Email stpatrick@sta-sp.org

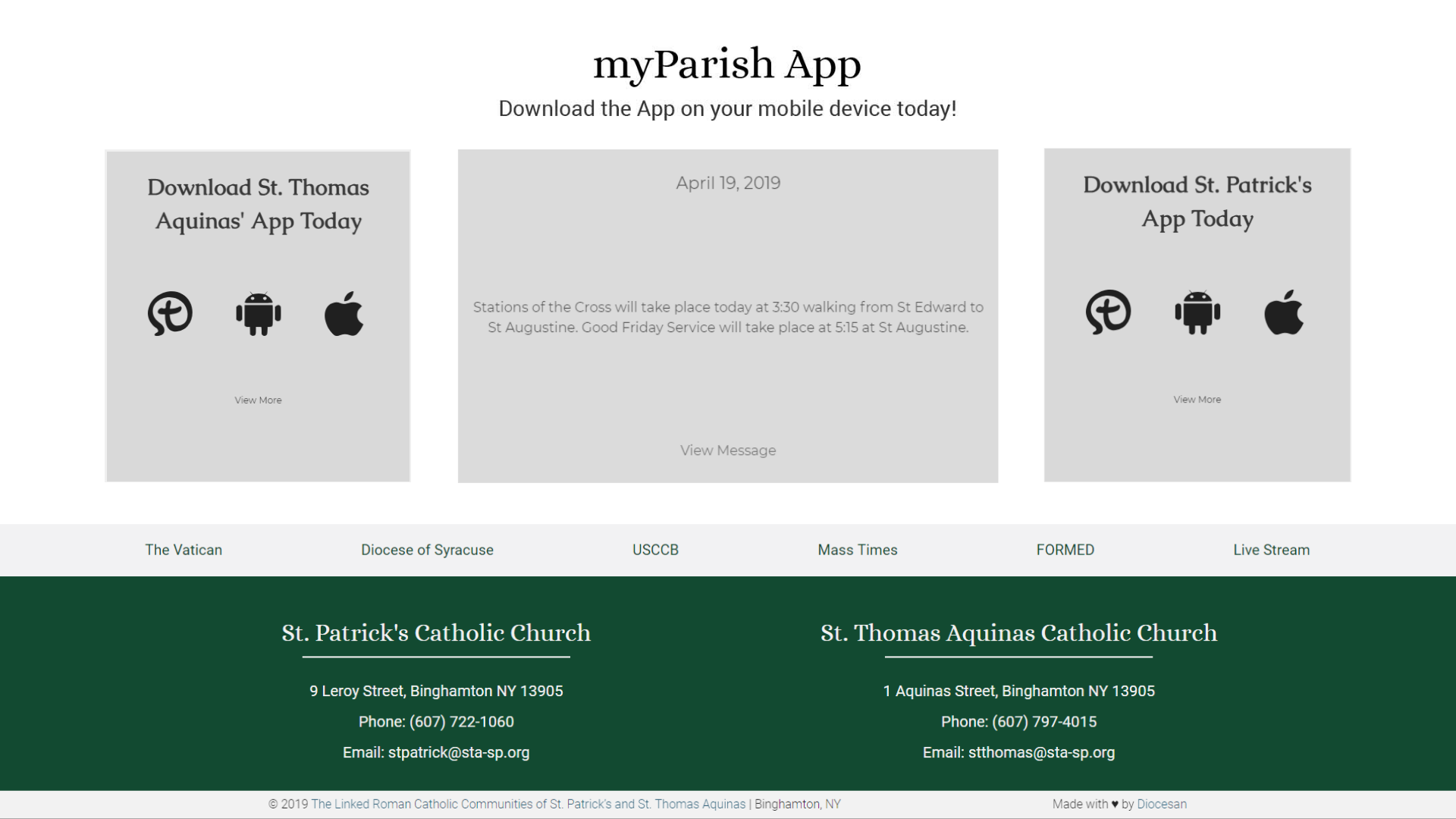[x=458, y=753]
